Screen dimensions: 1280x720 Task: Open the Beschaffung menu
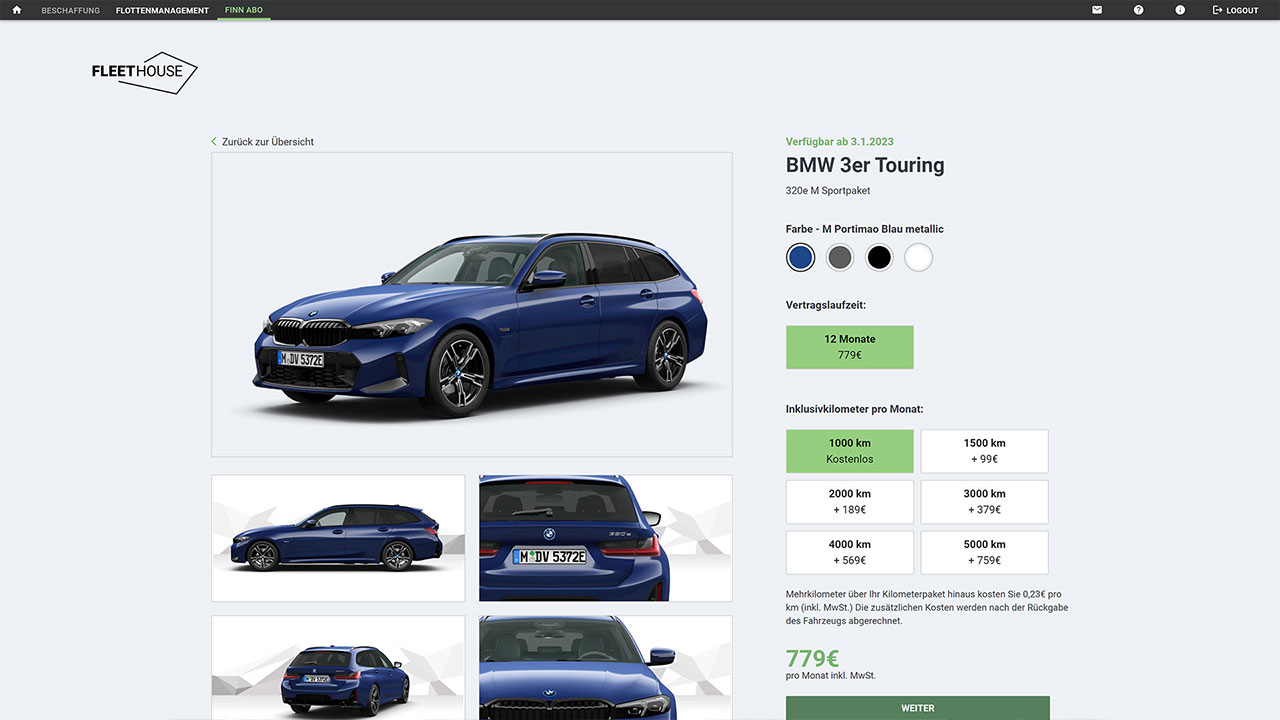(x=71, y=10)
